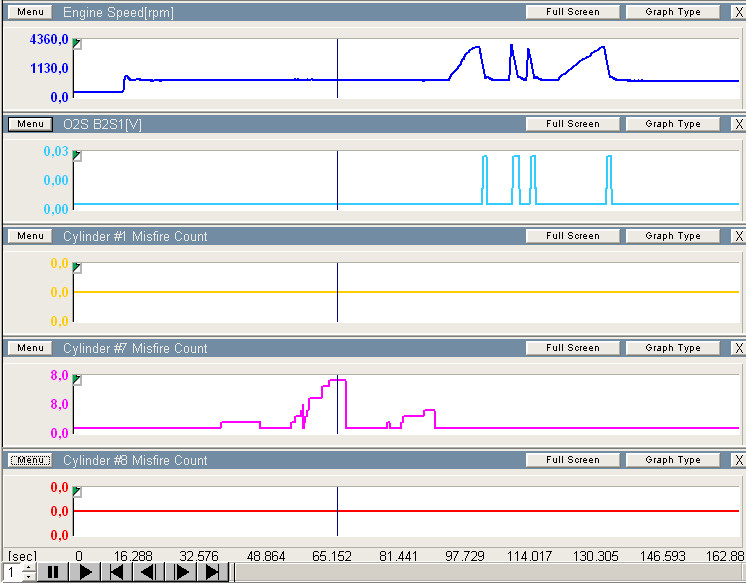Viewport: 746px width, 583px height.
Task: Open Graph Type for Engine Speed
Action: [x=672, y=12]
